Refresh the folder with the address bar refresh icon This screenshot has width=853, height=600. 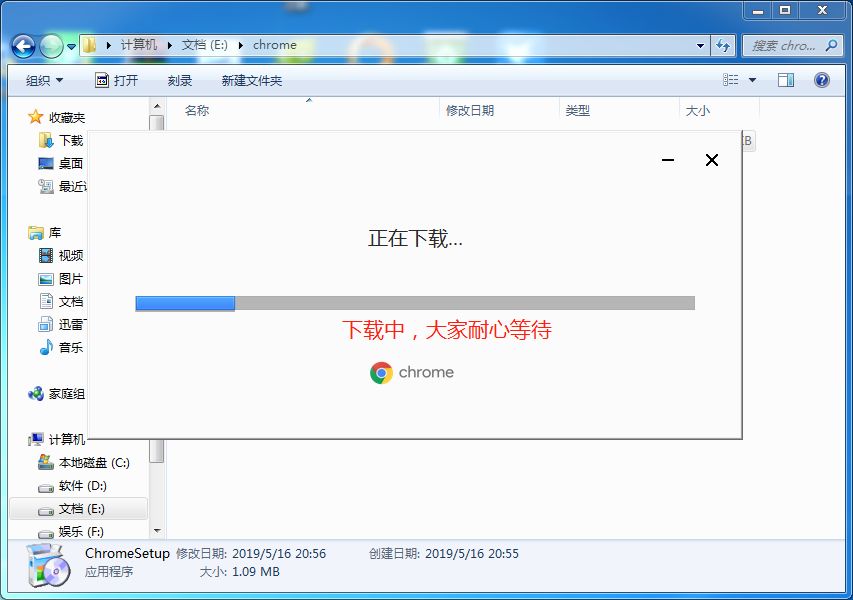point(723,46)
